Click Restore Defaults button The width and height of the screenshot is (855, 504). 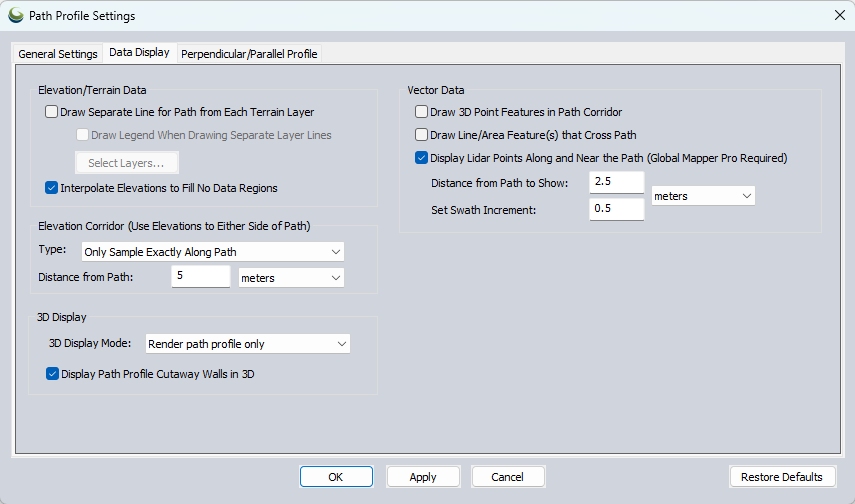[782, 477]
